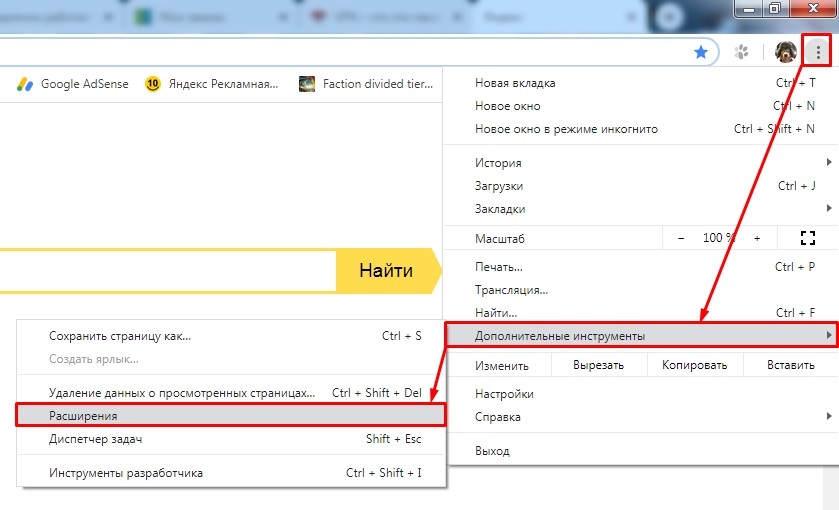This screenshot has width=839, height=510.
Task: Click the Вставить button
Action: pyautogui.click(x=790, y=365)
